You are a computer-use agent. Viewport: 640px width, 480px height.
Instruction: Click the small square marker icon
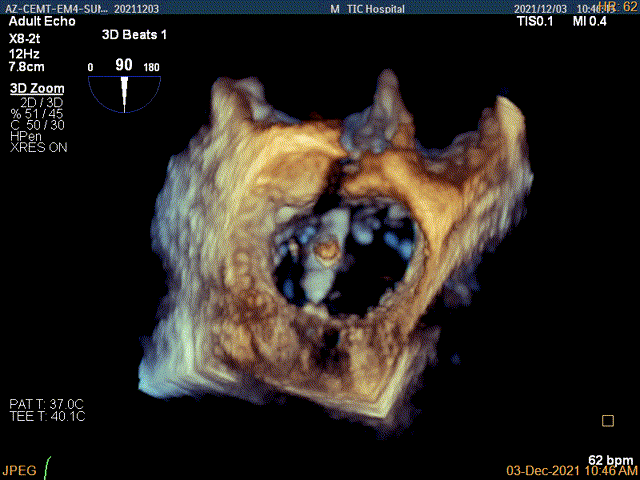pos(607,421)
